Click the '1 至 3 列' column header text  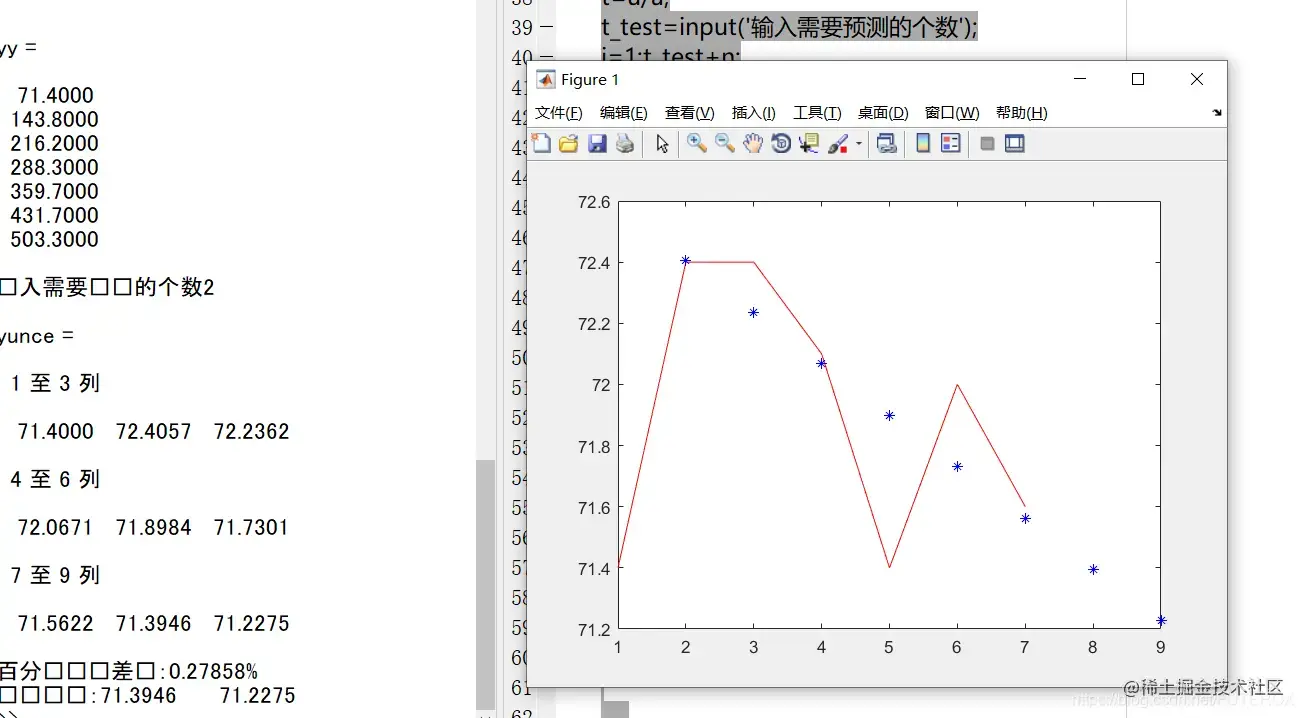(55, 384)
